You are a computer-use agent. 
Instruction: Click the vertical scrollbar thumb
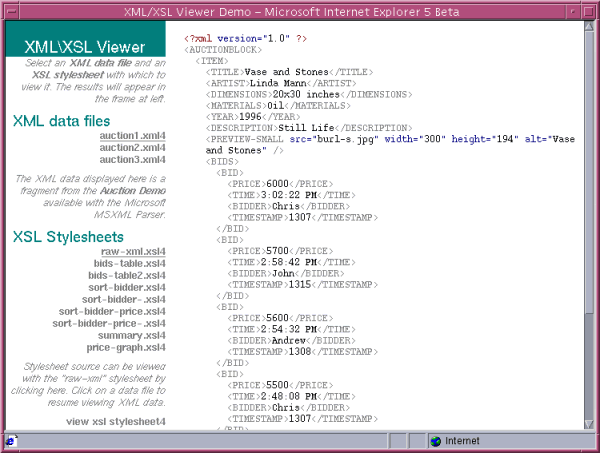click(x=589, y=172)
